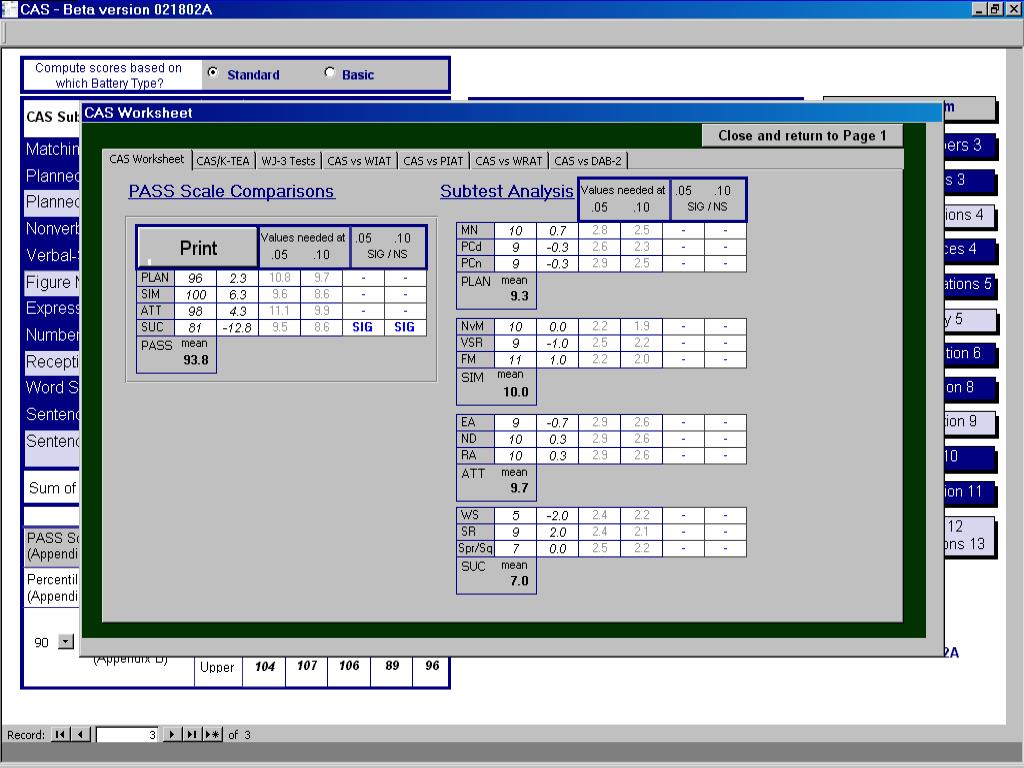Click Upper confidence value 89

392,665
